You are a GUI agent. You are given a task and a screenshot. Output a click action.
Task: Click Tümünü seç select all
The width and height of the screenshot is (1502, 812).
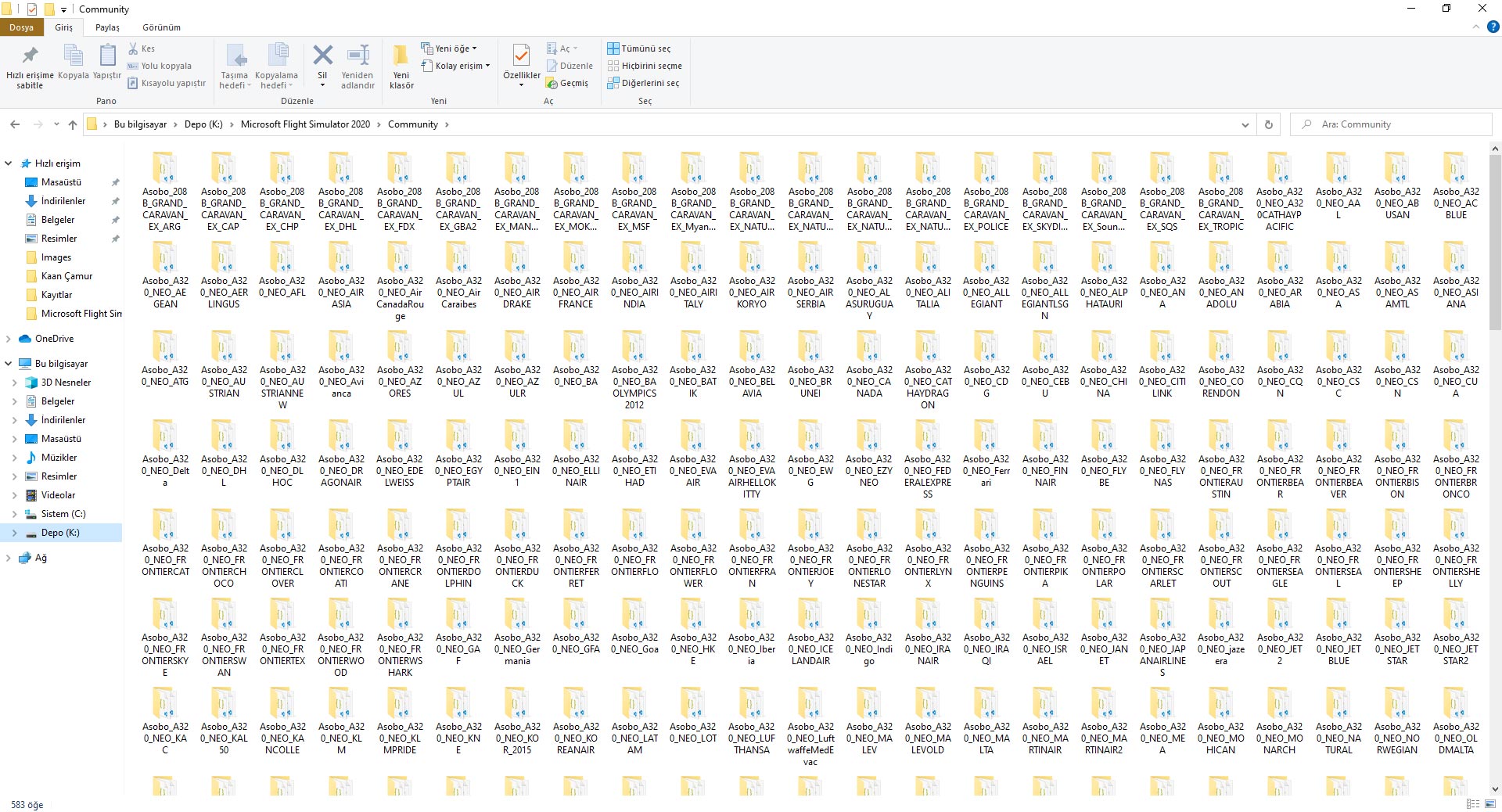(x=639, y=49)
